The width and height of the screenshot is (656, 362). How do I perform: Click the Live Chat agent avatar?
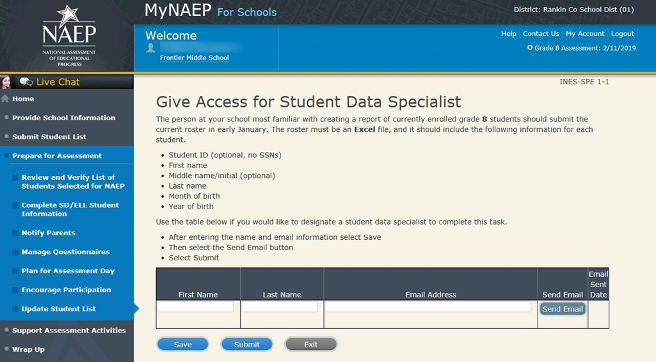[x=5, y=82]
